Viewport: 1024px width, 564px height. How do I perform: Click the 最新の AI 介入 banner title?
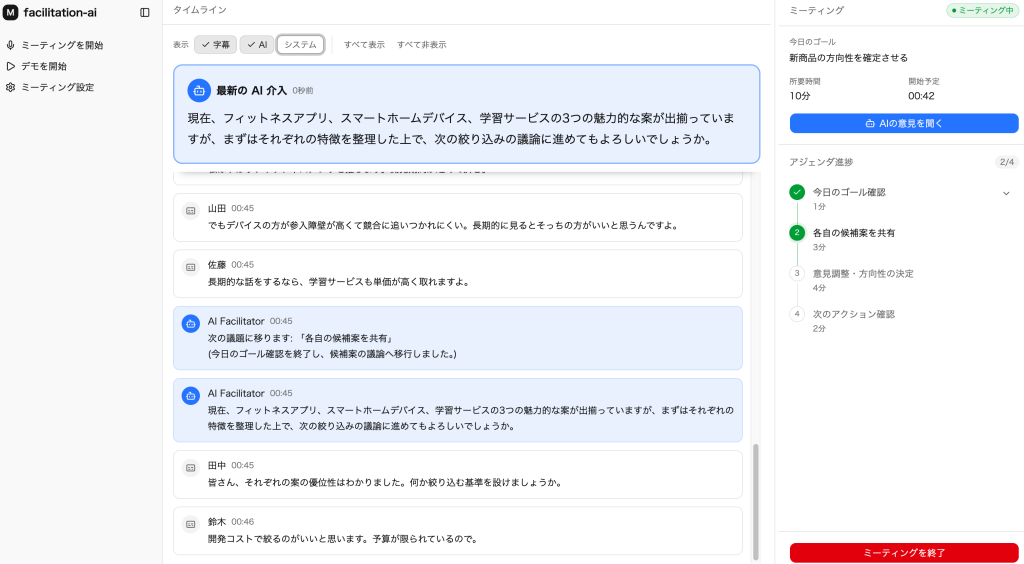251,91
